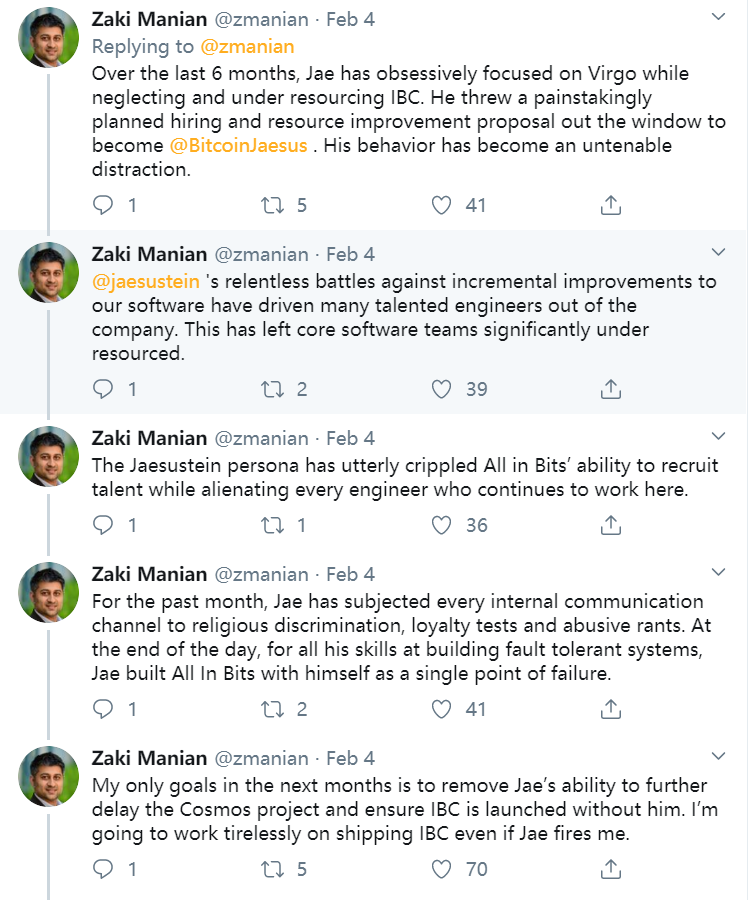Expand options caret on the @jaesustein tweet
The image size is (751, 900).
pyautogui.click(x=718, y=252)
